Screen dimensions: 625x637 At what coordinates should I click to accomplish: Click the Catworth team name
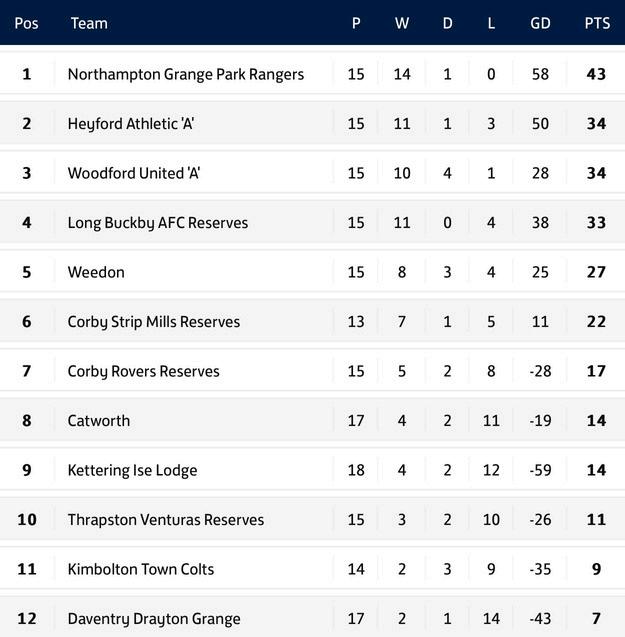pos(99,421)
